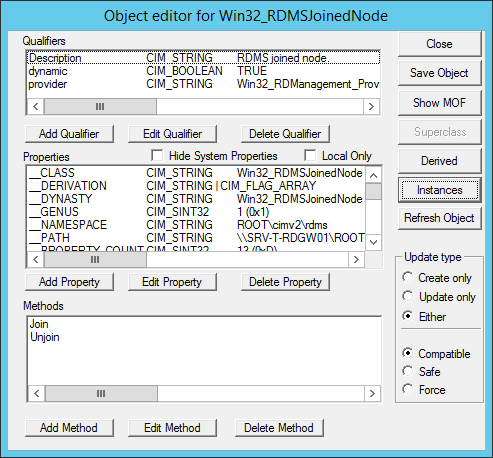Click Edit Method button

(172, 428)
